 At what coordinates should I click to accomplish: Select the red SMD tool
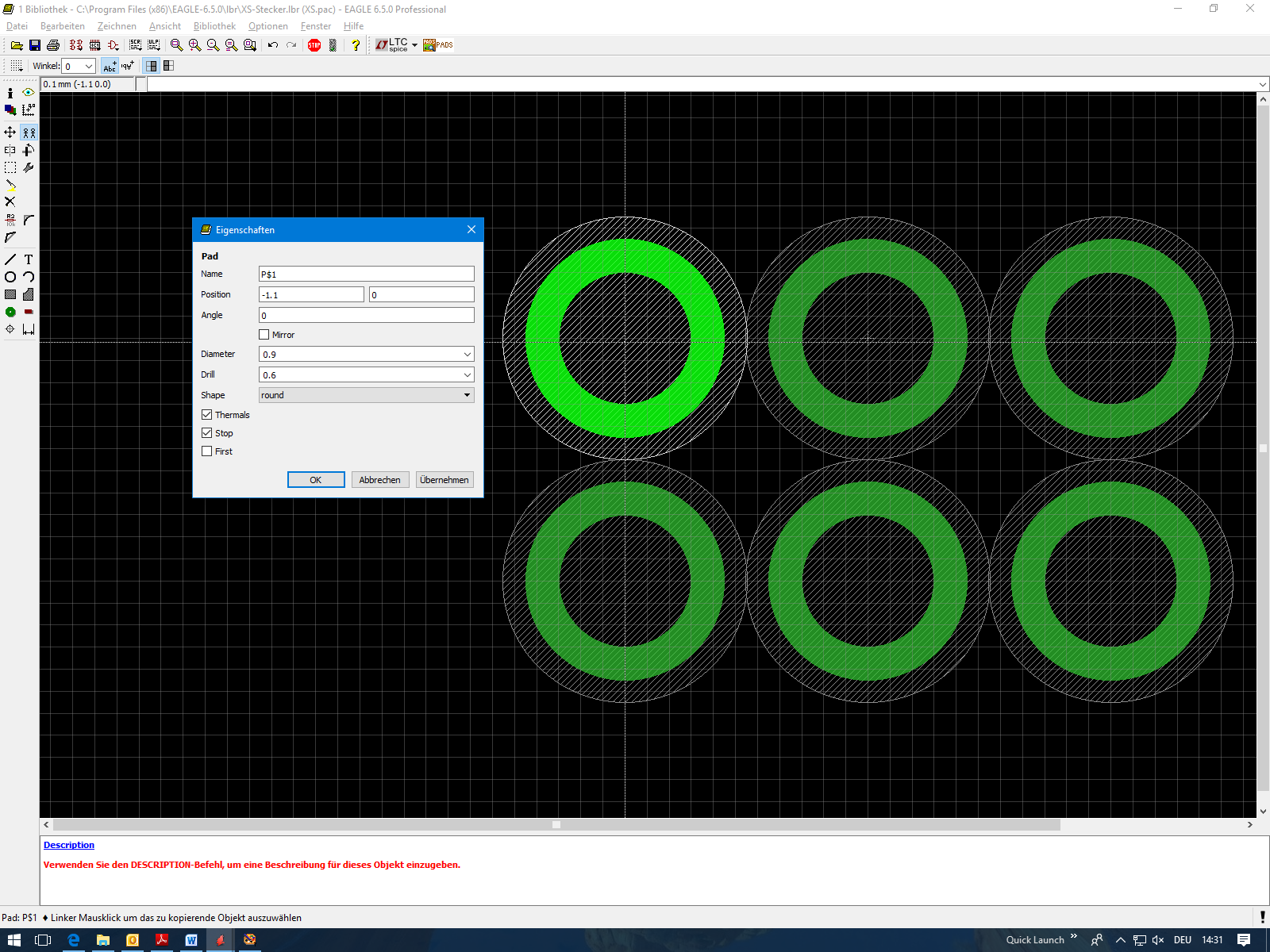29,312
